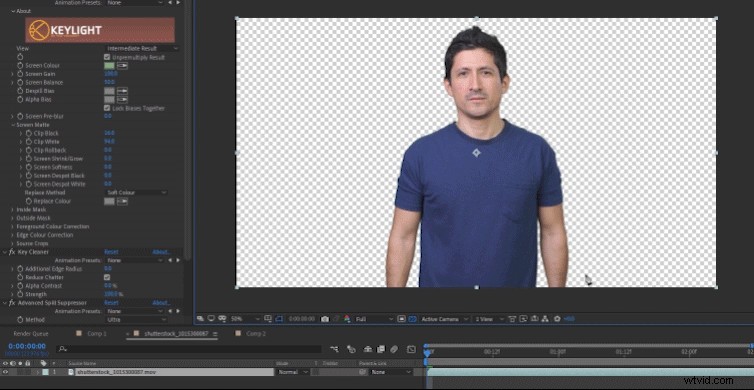Expand the Inside Mask section

pos(32,210)
